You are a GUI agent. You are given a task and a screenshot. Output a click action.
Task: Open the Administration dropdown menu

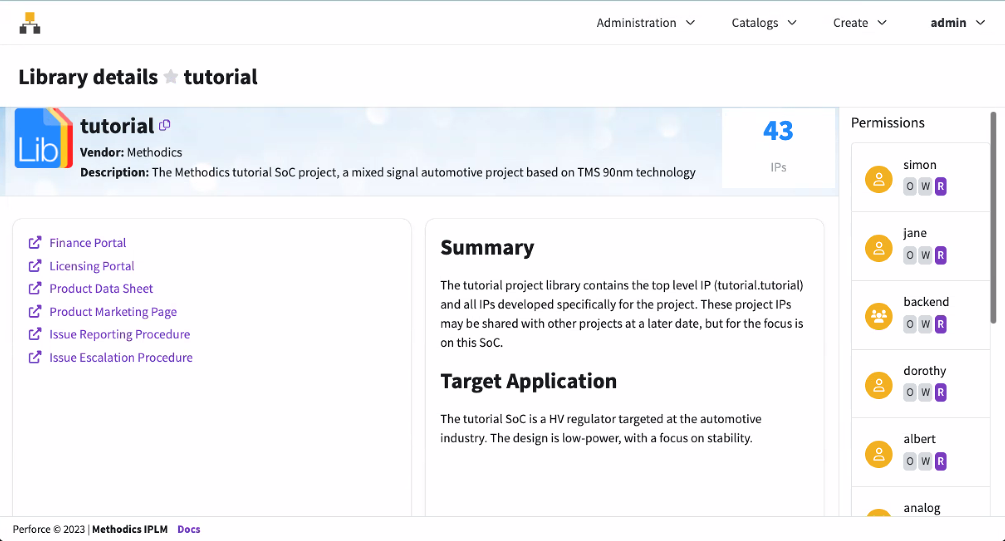click(645, 23)
